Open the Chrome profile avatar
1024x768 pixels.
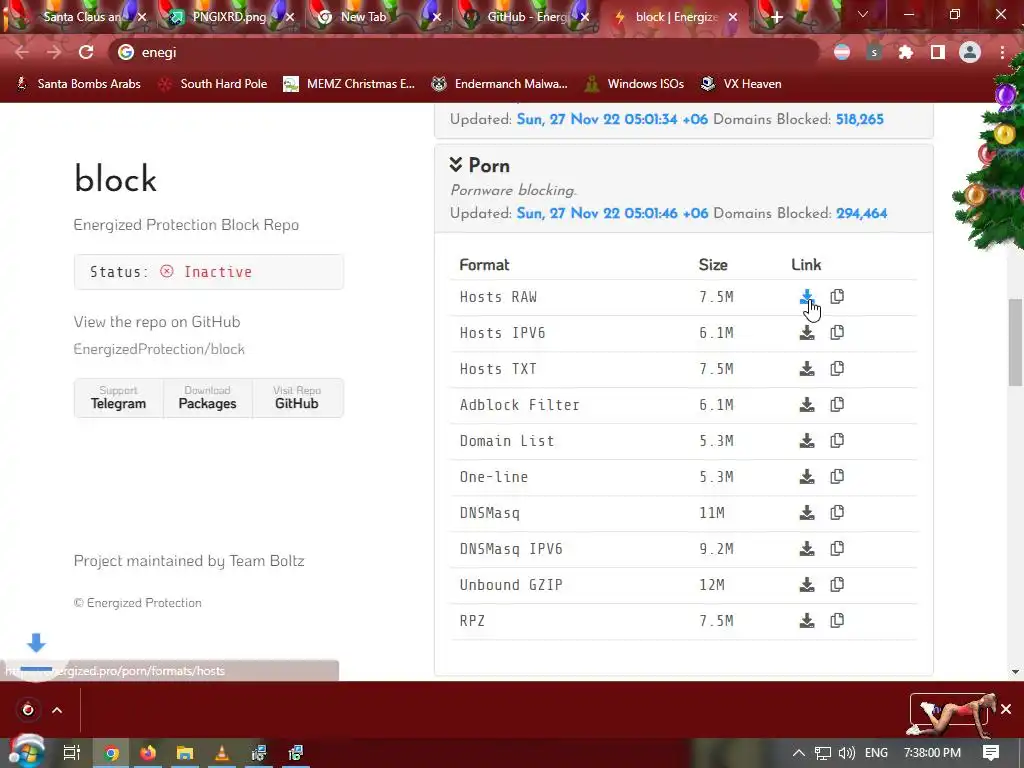[970, 52]
